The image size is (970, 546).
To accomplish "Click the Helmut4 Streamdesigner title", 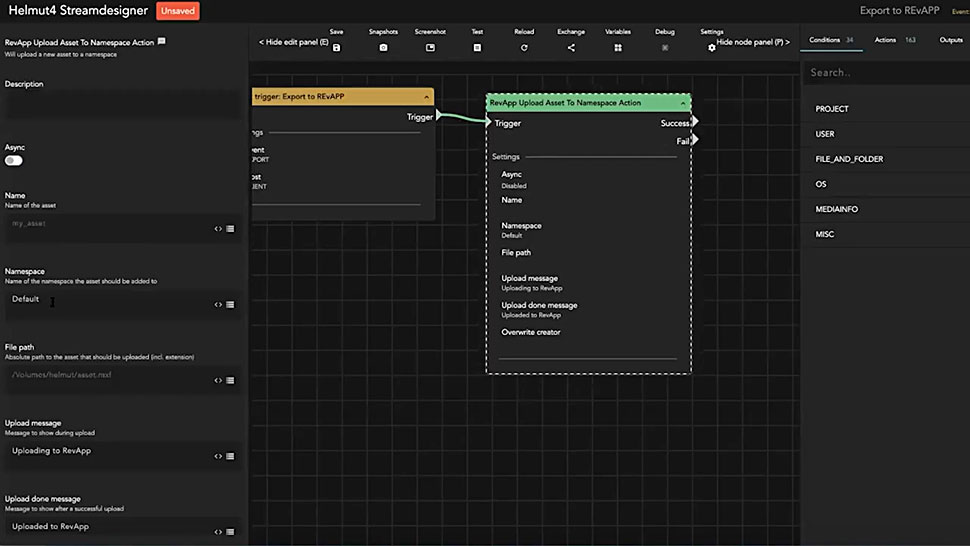I will point(78,11).
